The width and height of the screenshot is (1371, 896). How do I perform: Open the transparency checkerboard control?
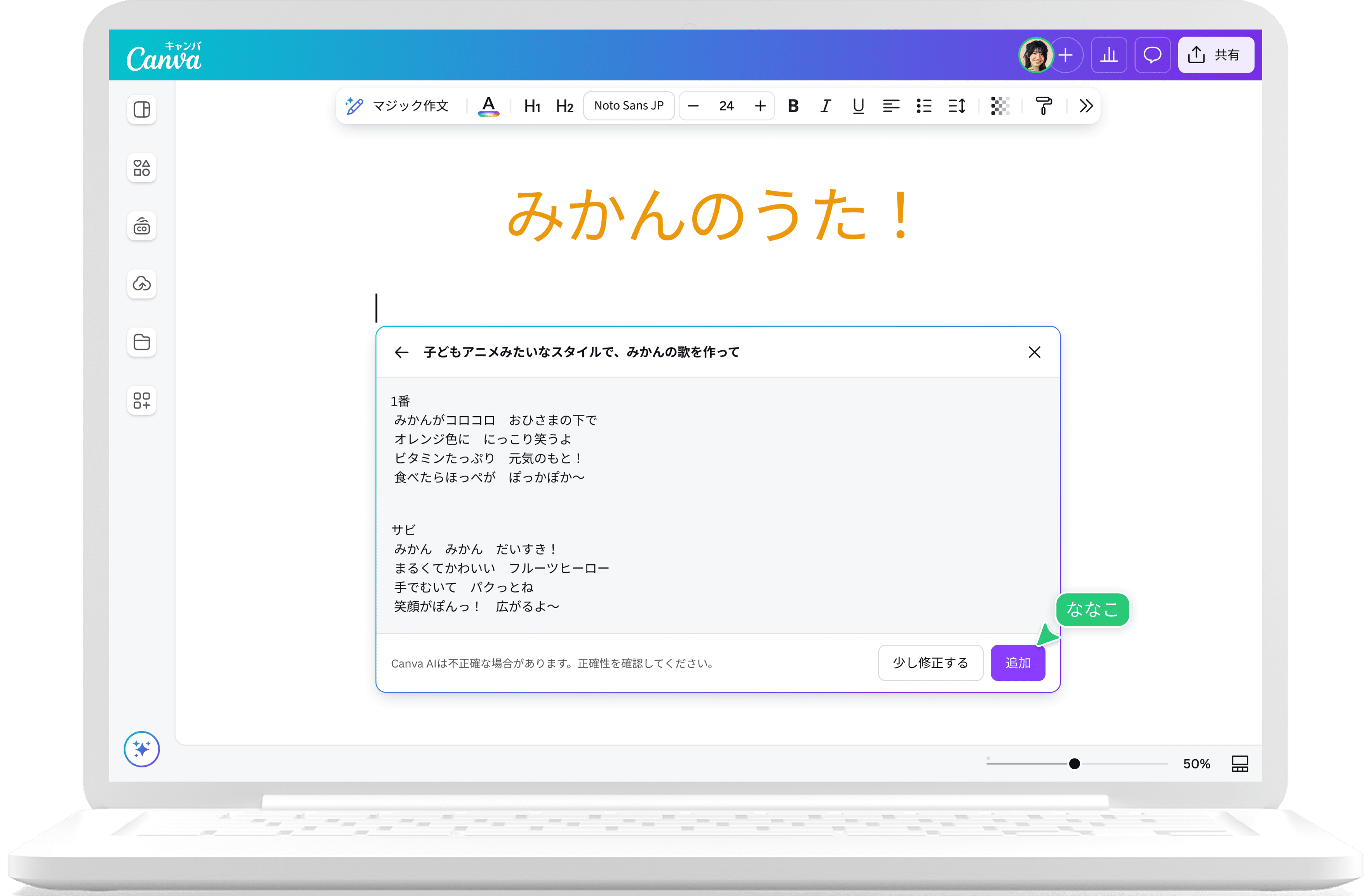(x=1000, y=106)
